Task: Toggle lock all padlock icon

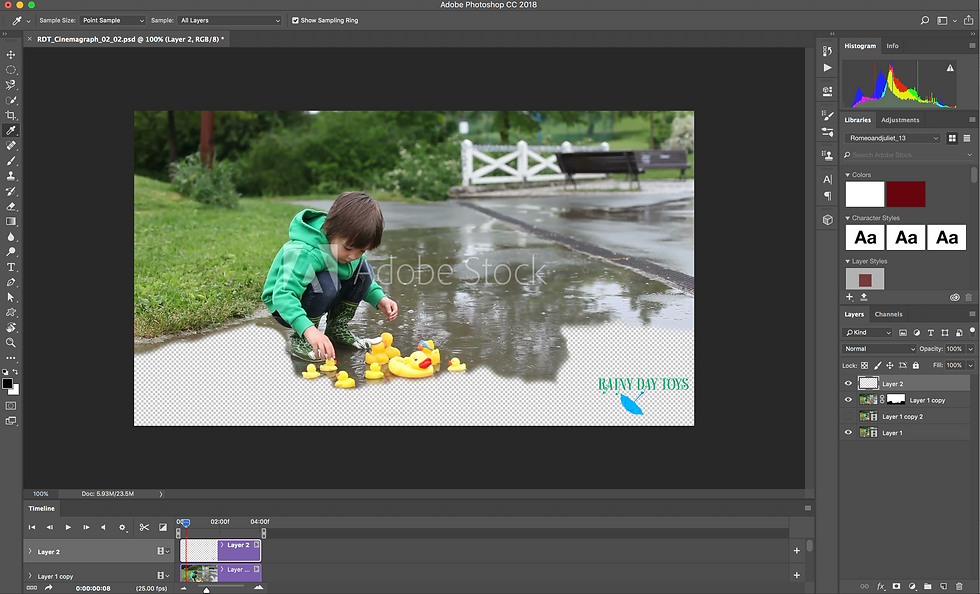Action: [916, 365]
